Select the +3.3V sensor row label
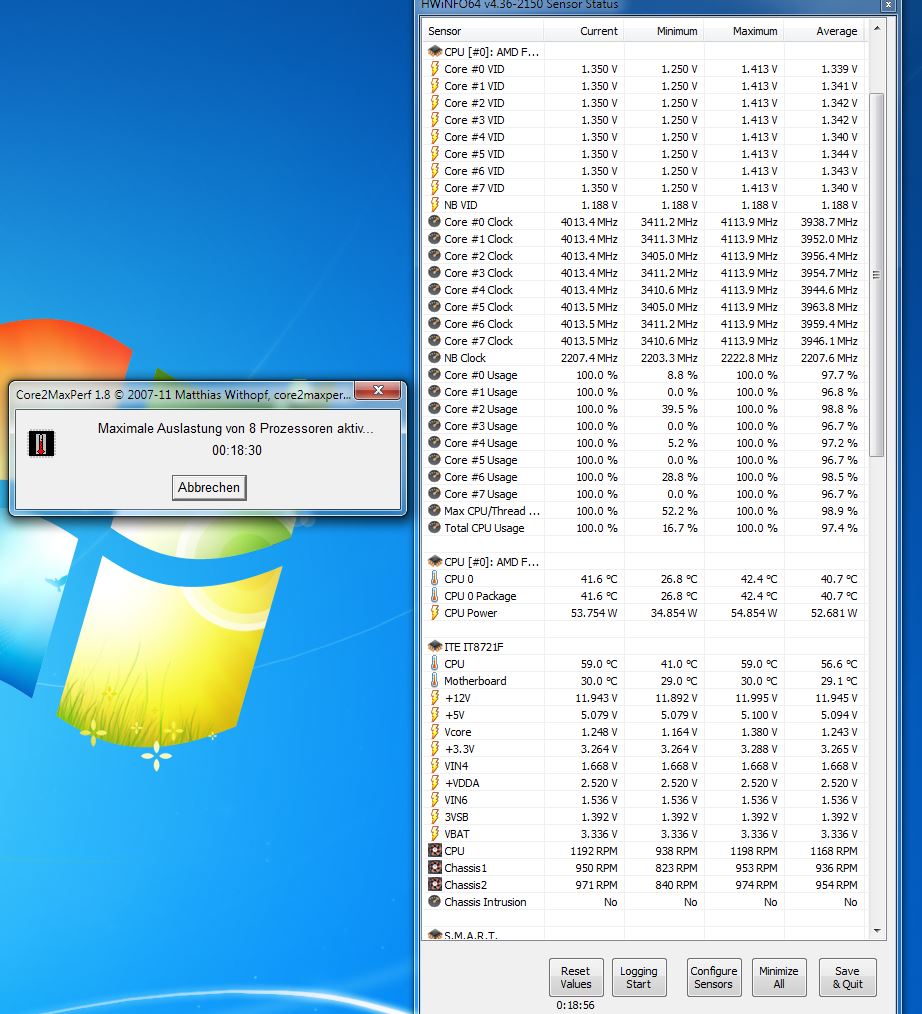The width and height of the screenshot is (922, 1014). click(x=459, y=749)
